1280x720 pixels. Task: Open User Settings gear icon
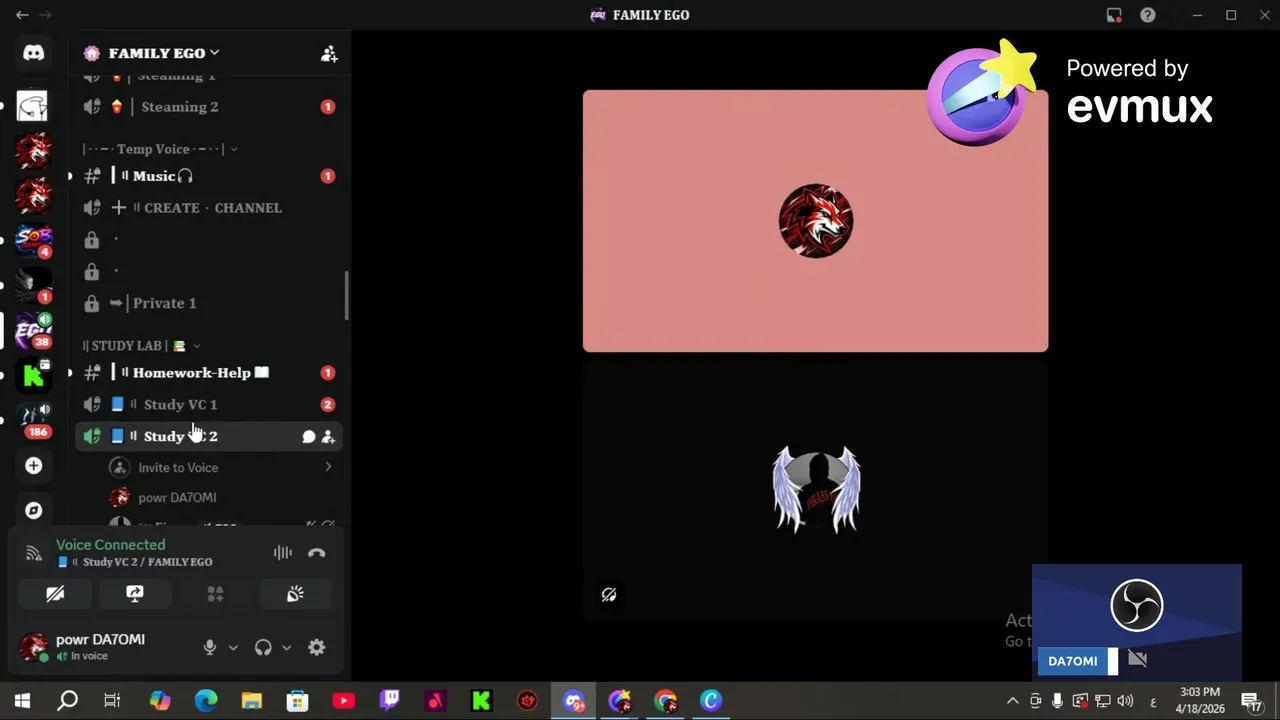tap(317, 647)
